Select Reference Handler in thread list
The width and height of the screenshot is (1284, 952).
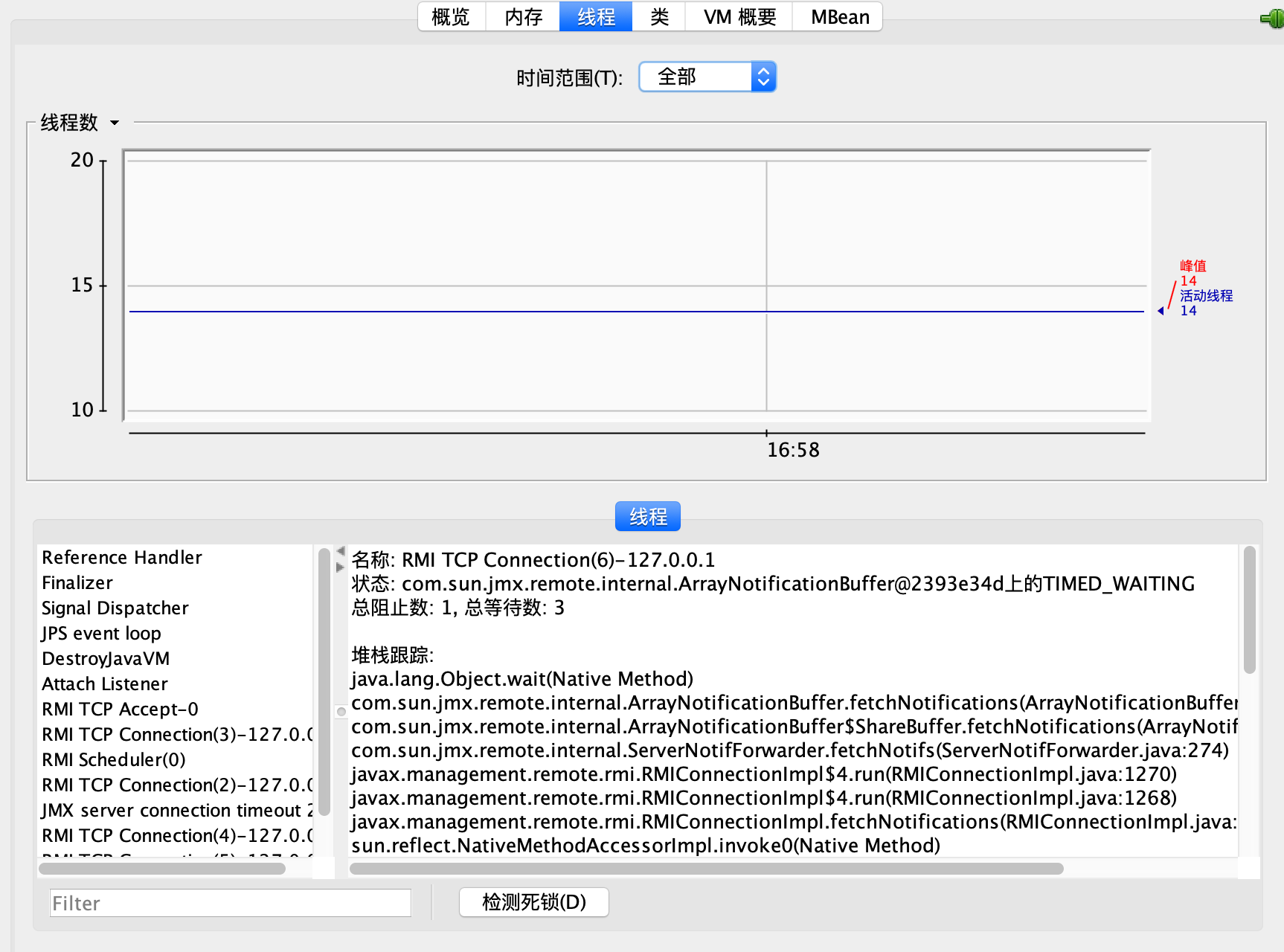pos(122,558)
